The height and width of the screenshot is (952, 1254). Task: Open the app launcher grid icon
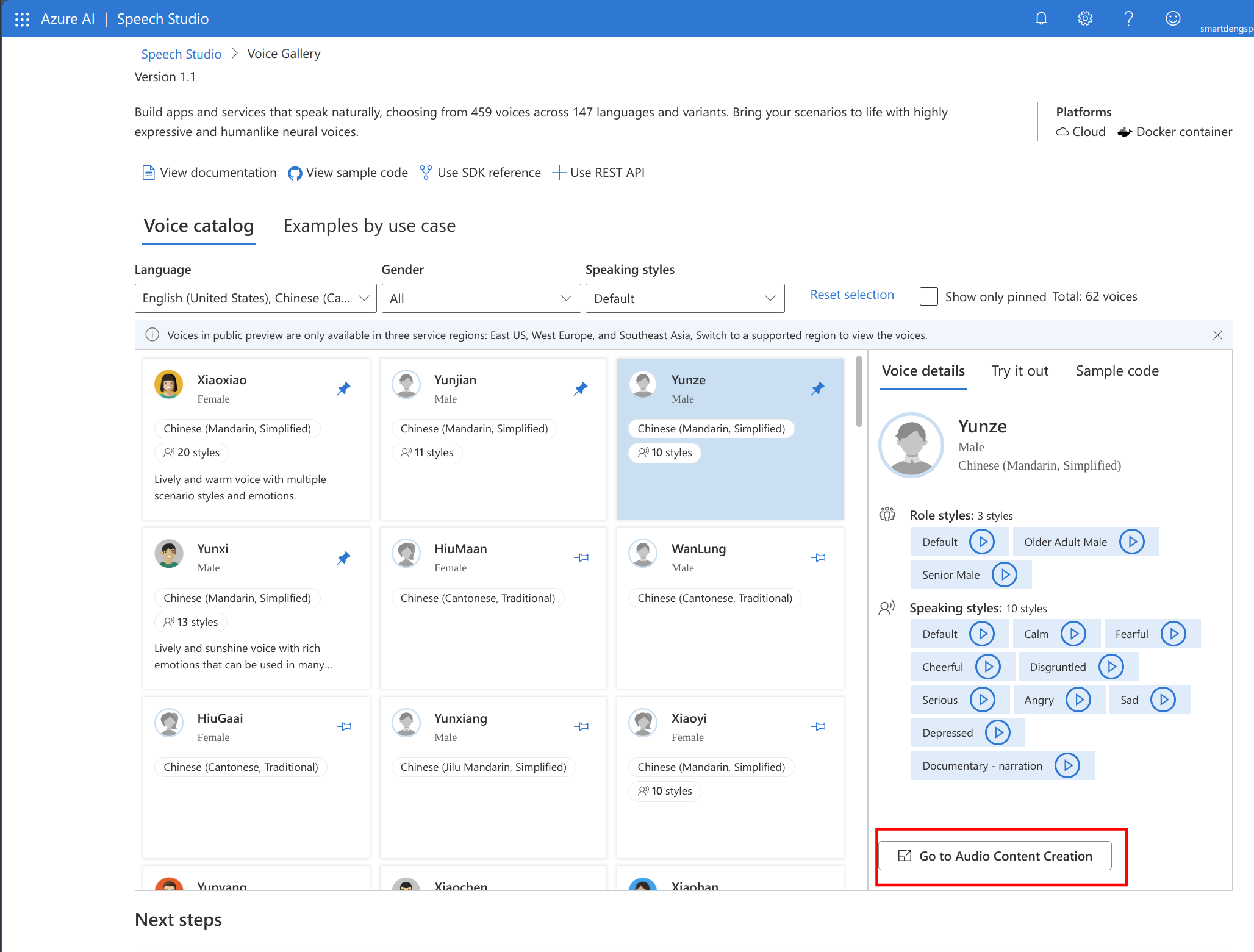22,19
